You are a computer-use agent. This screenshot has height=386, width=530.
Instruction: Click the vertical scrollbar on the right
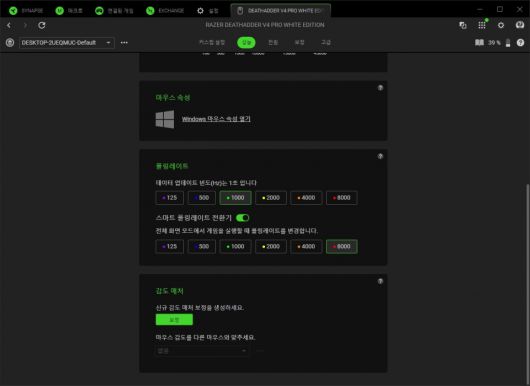coord(528,284)
